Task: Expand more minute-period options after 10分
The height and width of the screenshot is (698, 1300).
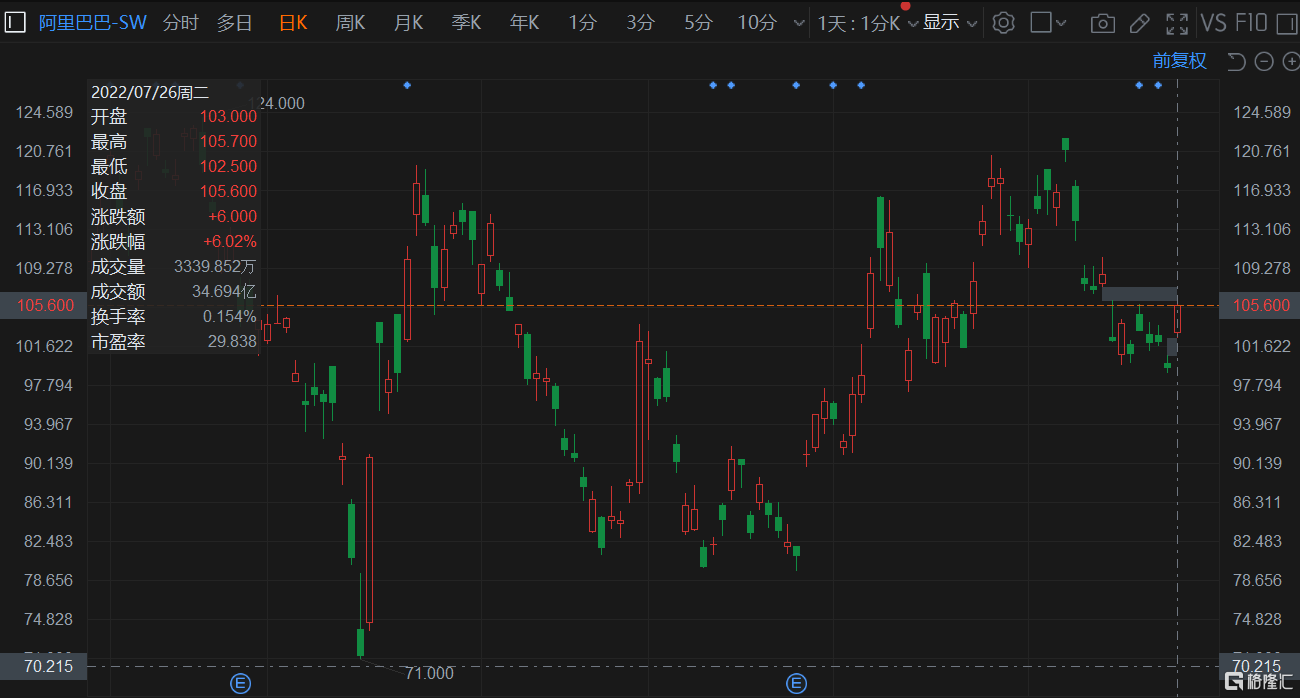Action: [x=797, y=23]
